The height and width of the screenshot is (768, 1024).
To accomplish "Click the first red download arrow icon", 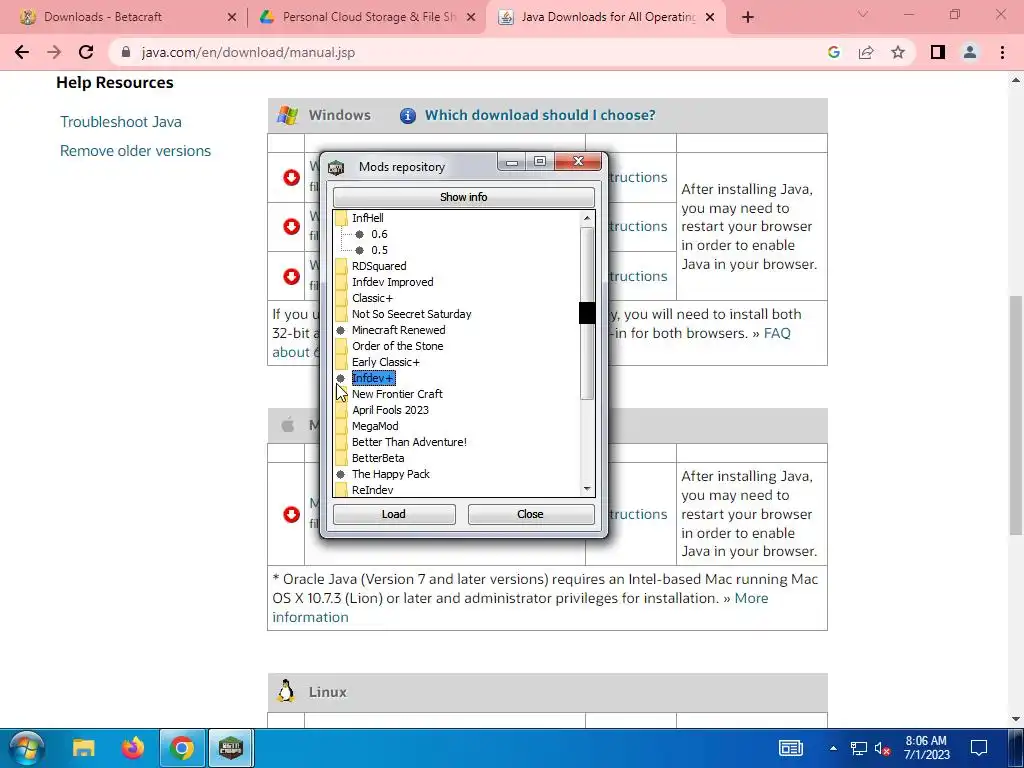I will (x=291, y=178).
